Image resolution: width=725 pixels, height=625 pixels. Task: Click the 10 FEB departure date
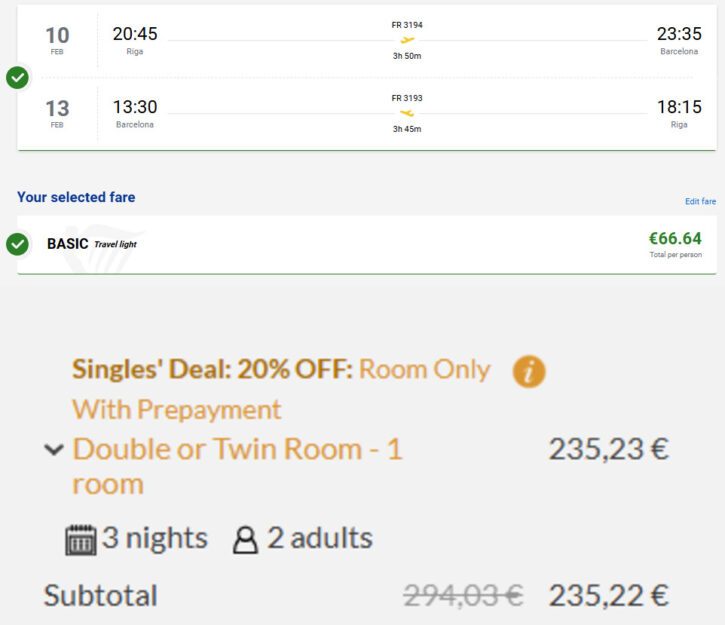click(x=57, y=40)
